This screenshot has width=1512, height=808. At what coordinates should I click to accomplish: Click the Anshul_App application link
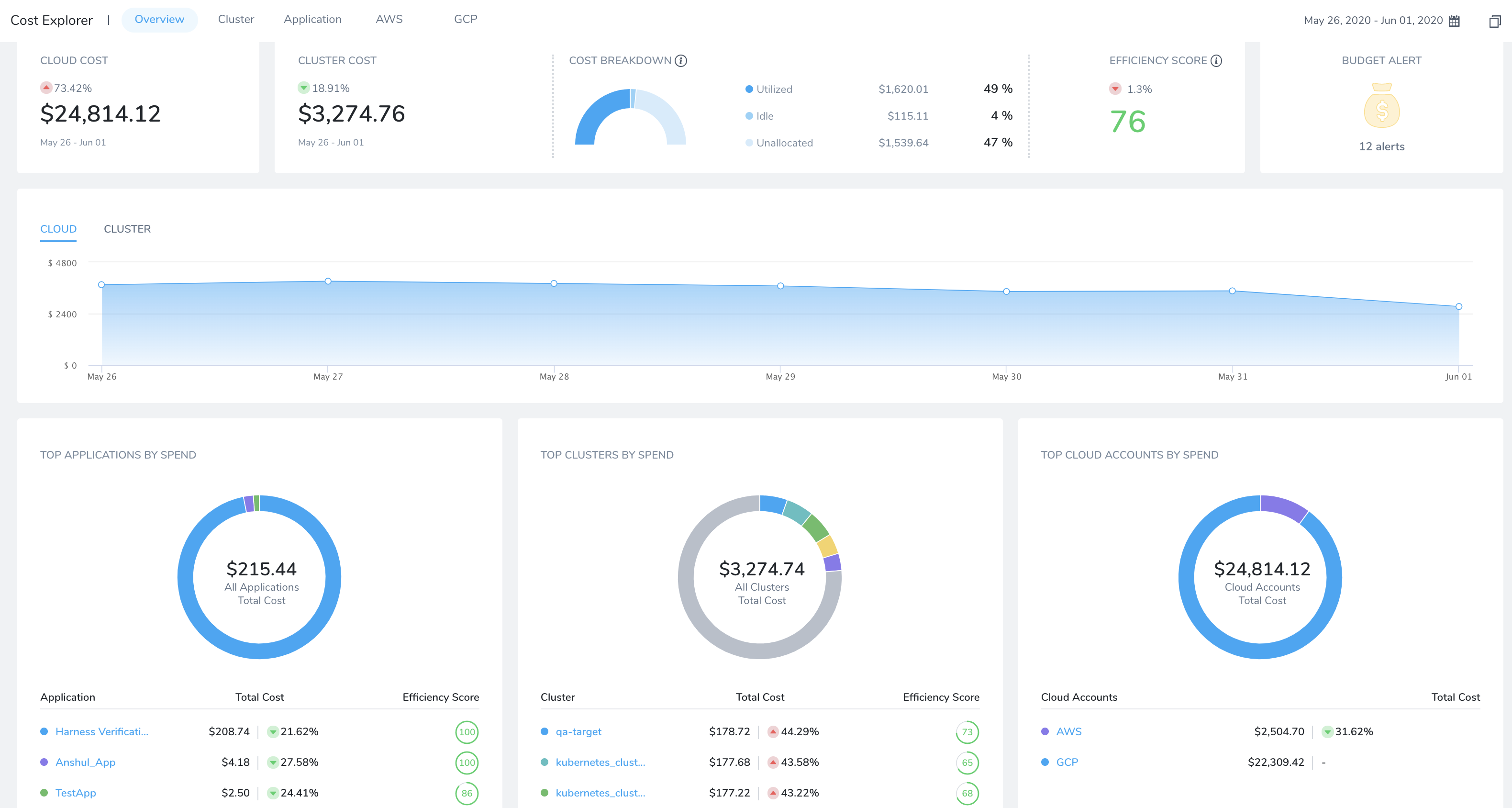pyautogui.click(x=85, y=762)
